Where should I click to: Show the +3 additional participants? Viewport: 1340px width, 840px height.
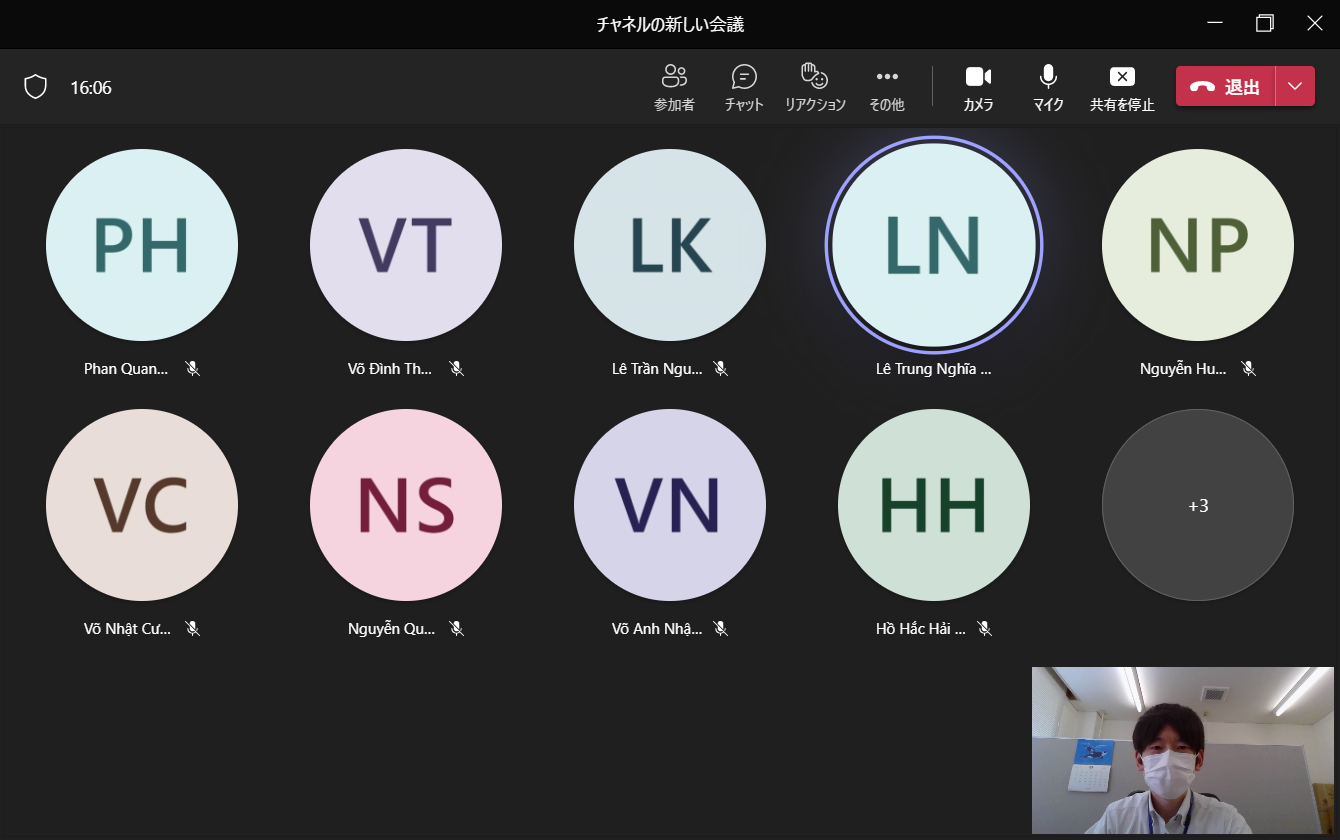[1198, 506]
